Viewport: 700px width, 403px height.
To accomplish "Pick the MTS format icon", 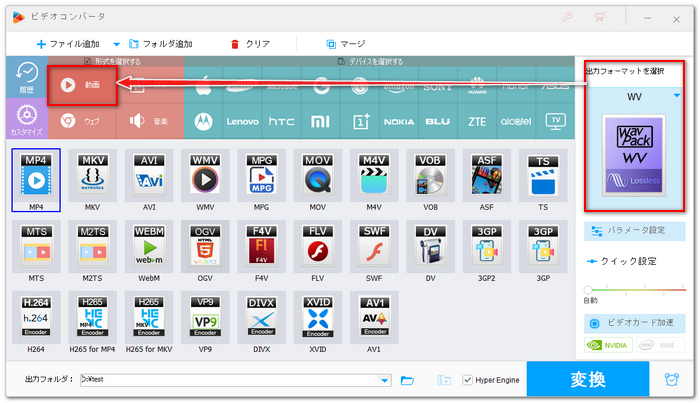I will coord(36,248).
